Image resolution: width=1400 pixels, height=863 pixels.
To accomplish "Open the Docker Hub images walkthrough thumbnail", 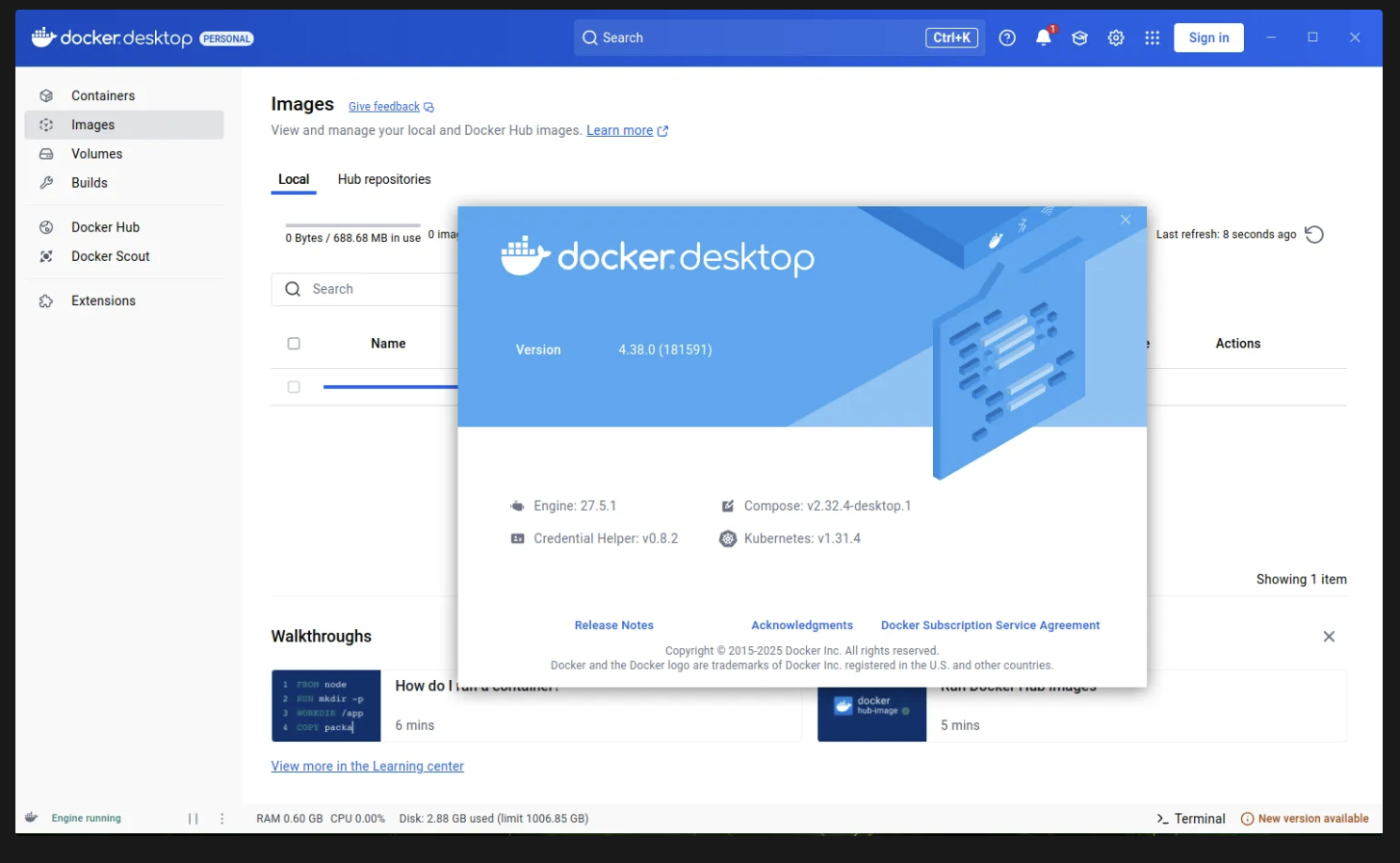I will [x=872, y=714].
